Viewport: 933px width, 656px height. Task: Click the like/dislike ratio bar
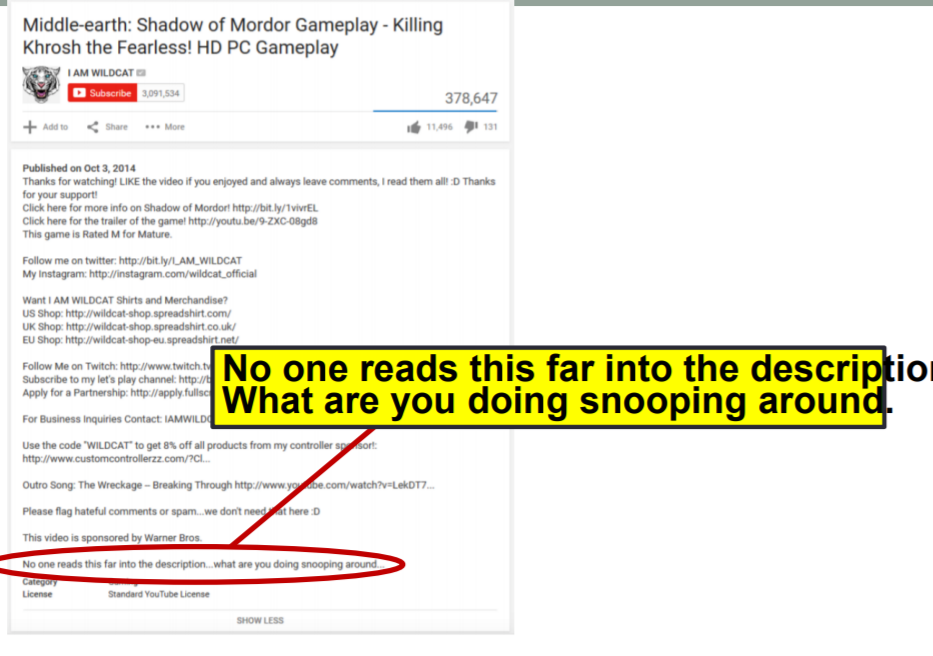tap(435, 111)
